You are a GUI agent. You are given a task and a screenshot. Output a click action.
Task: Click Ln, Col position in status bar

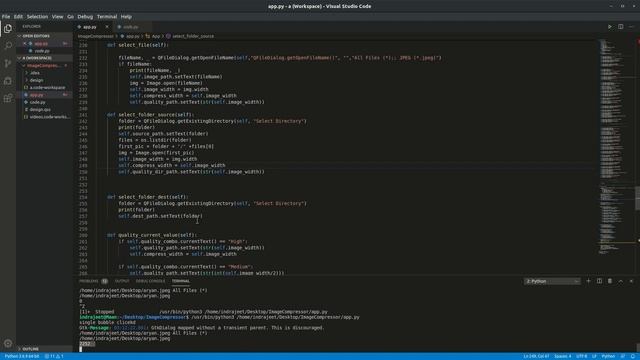[536, 356]
